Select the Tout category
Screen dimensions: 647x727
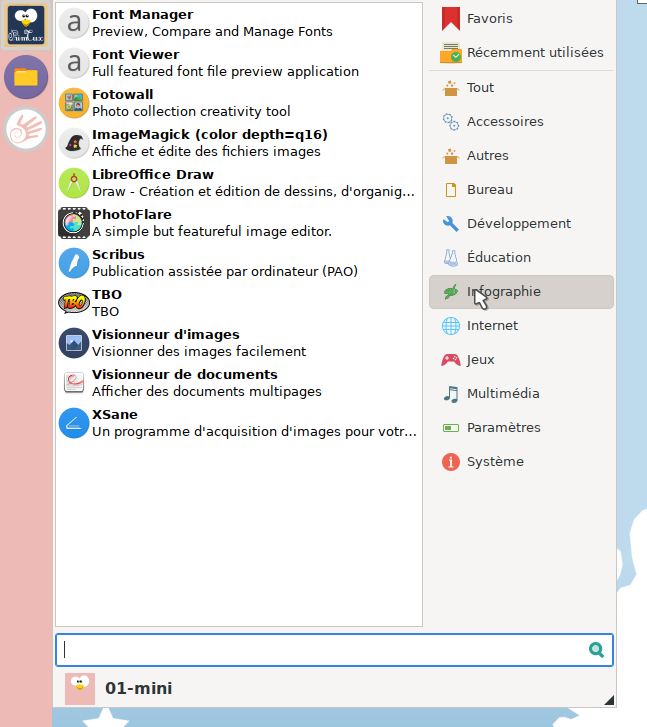tap(521, 88)
